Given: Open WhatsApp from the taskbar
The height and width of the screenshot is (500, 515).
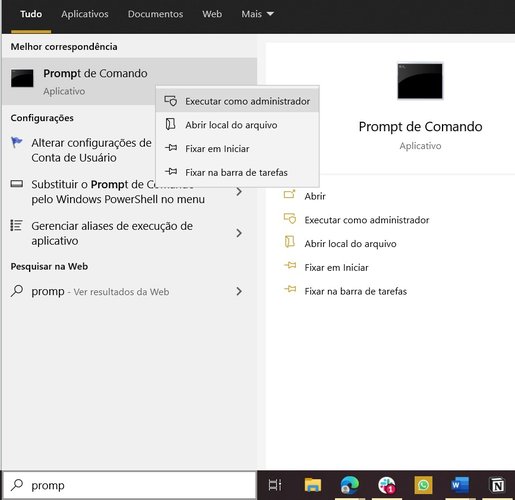Looking at the screenshot, I should coord(423,485).
